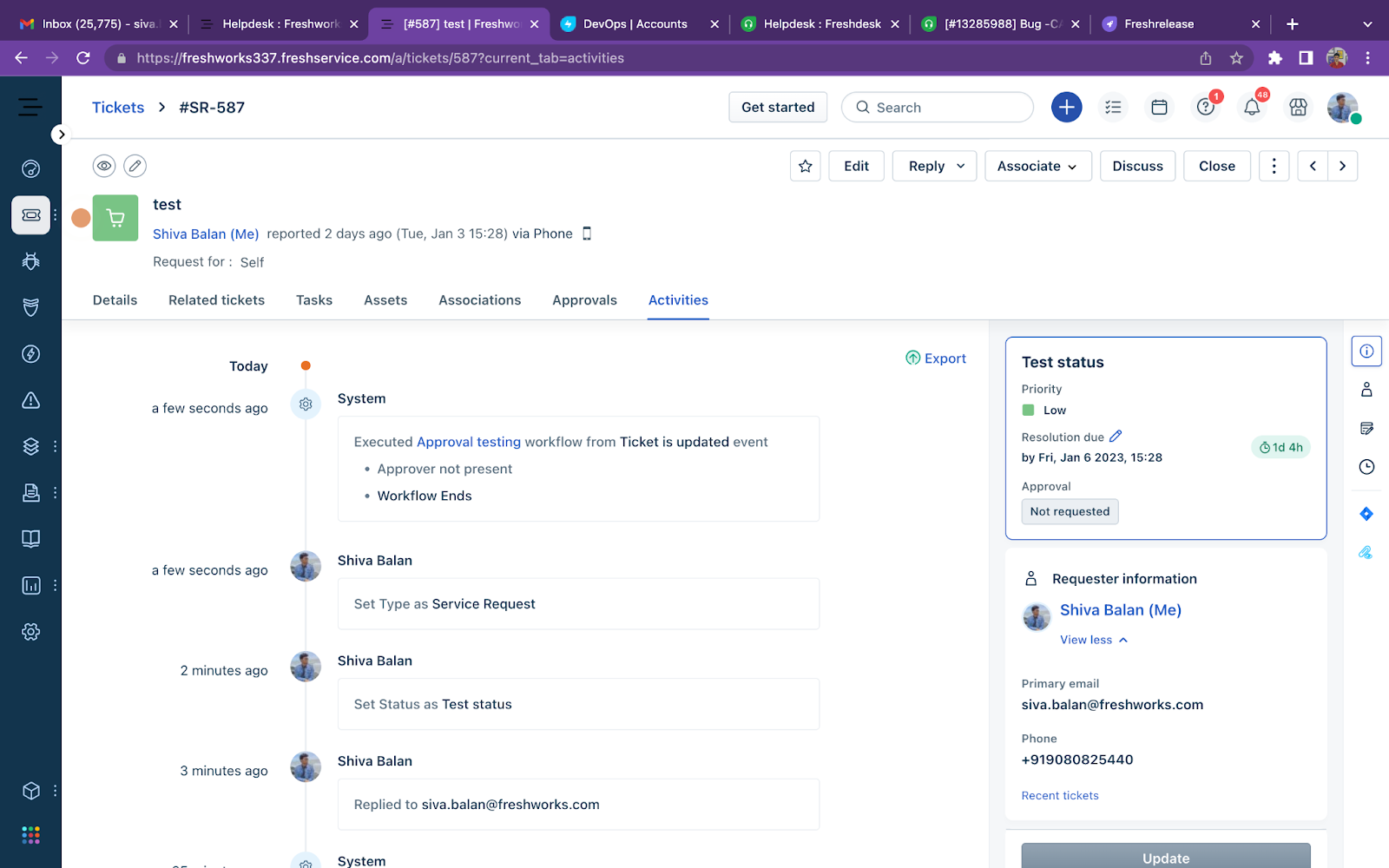Bookmark this page with the browser star
The height and width of the screenshot is (868, 1389).
click(x=1236, y=58)
